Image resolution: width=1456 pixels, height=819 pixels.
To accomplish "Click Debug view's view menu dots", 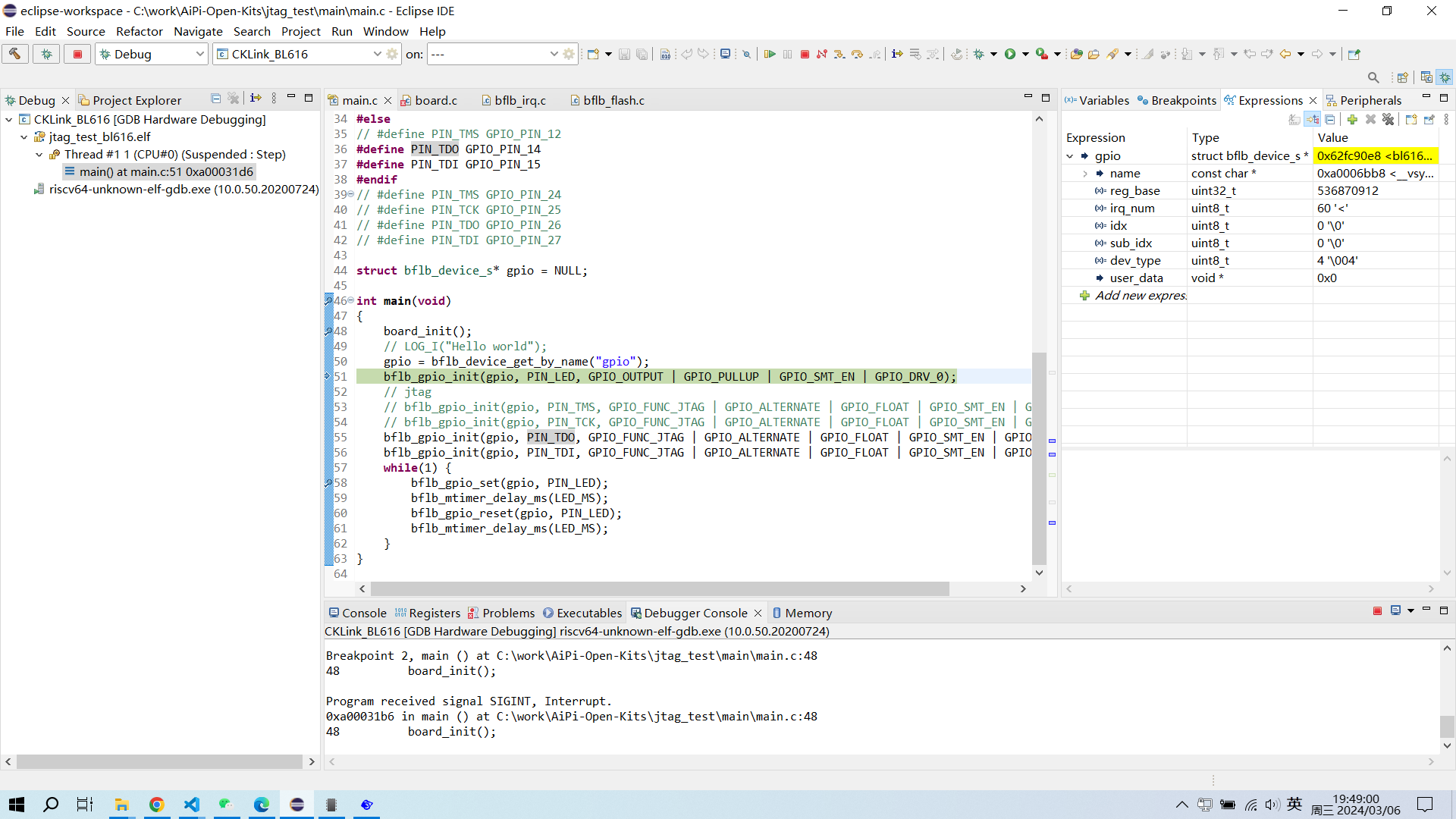I will pos(274,99).
